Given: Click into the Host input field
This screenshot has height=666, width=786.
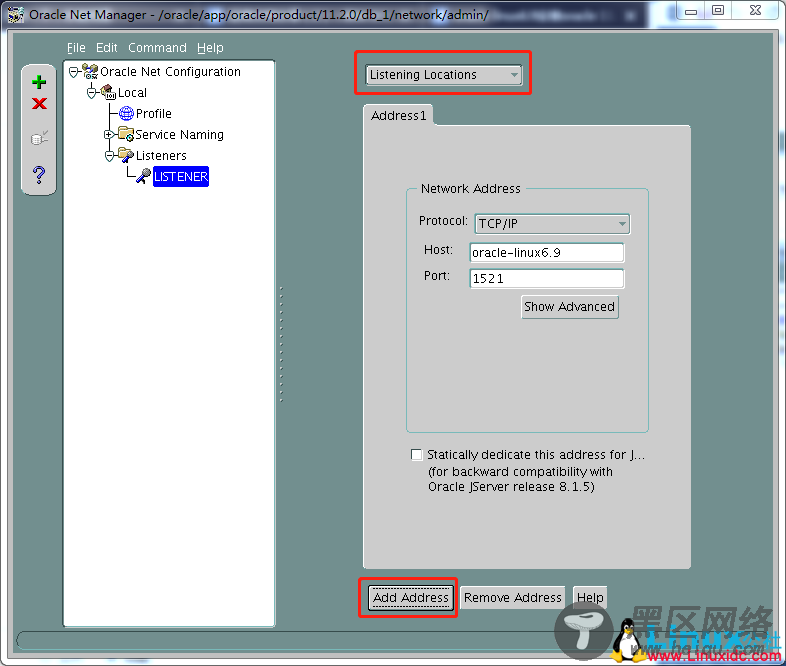Looking at the screenshot, I should coord(547,253).
